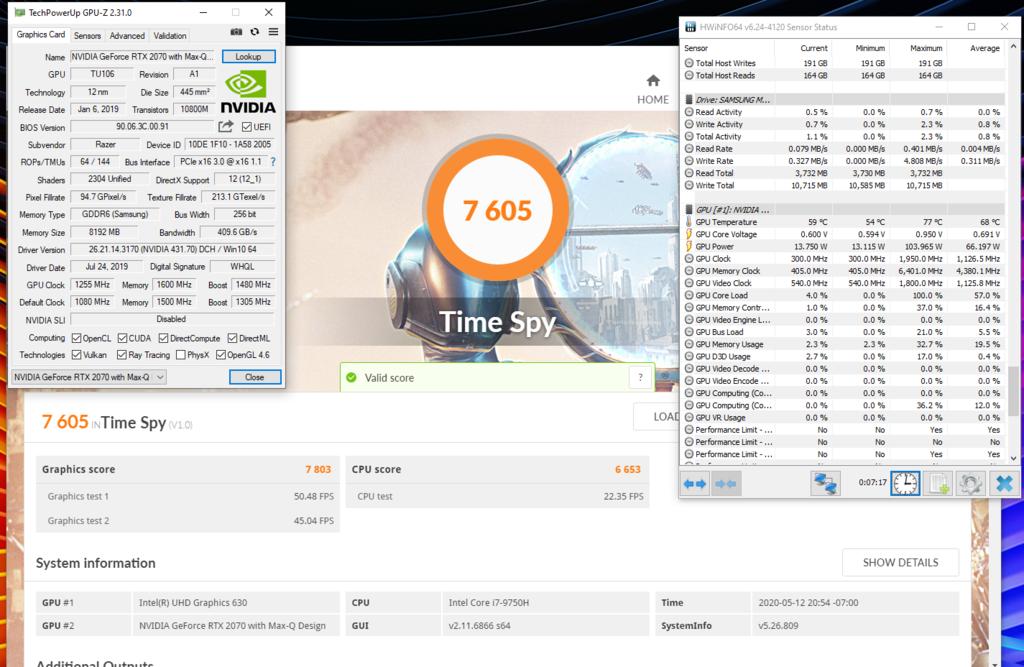Image resolution: width=1024 pixels, height=667 pixels.
Task: Select the GPU Core Load sensor row
Action: 842,295
